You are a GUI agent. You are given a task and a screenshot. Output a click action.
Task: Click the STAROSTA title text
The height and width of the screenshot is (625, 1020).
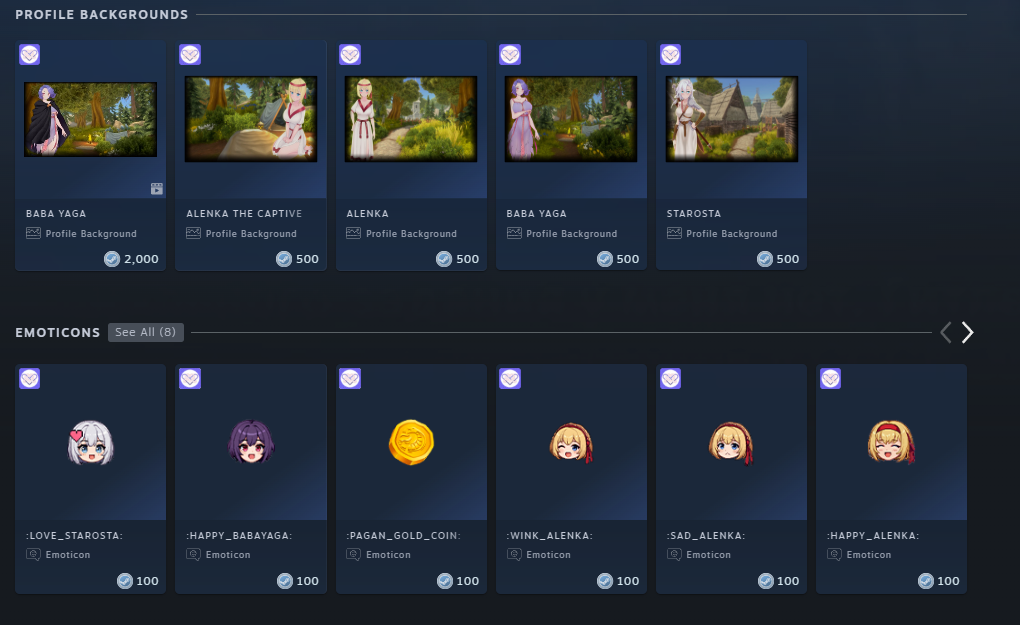693,213
